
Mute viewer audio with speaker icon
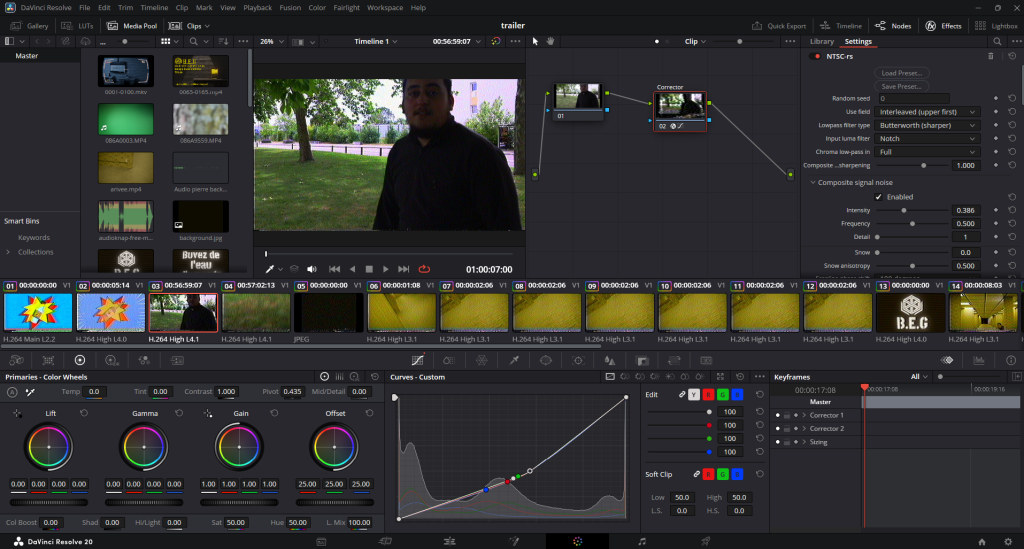pos(312,269)
